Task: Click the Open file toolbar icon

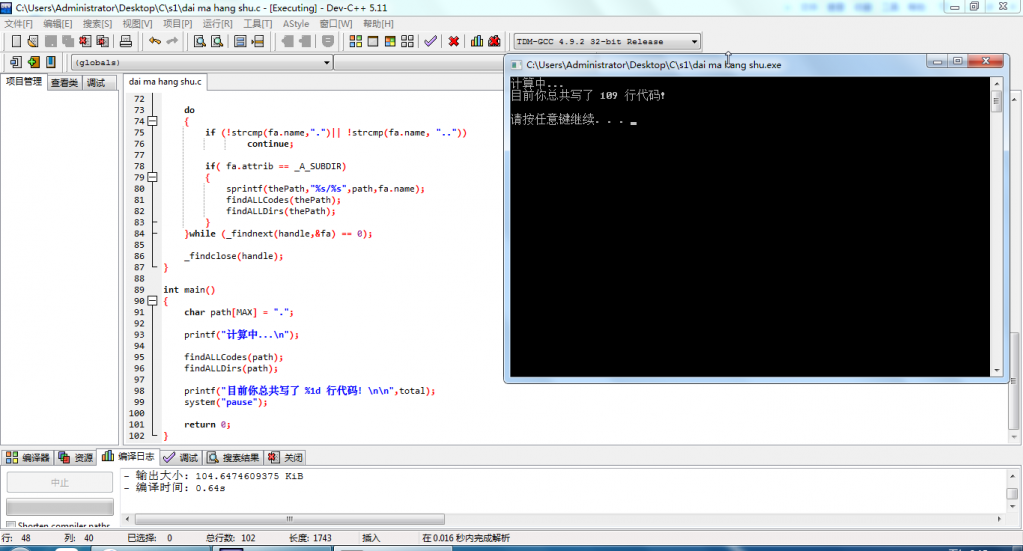Action: click(x=33, y=41)
